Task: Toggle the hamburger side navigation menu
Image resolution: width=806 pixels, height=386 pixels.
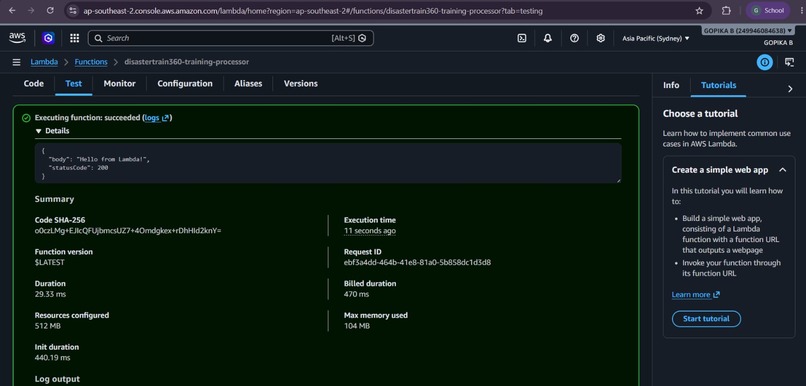Action: coord(16,62)
